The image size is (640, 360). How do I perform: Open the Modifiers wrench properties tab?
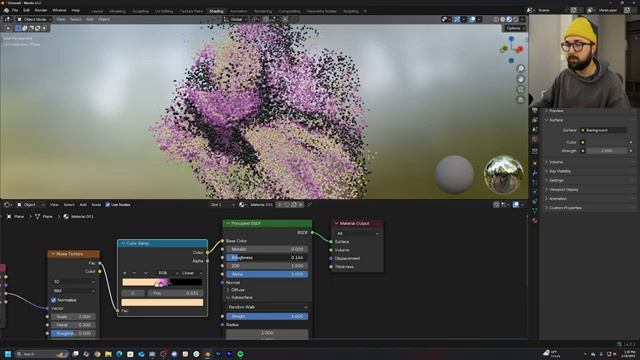click(535, 173)
